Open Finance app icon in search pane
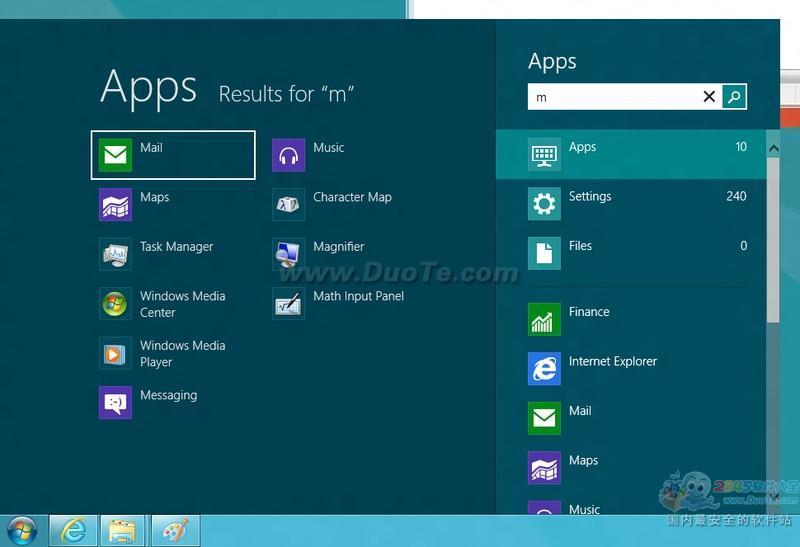 544,319
